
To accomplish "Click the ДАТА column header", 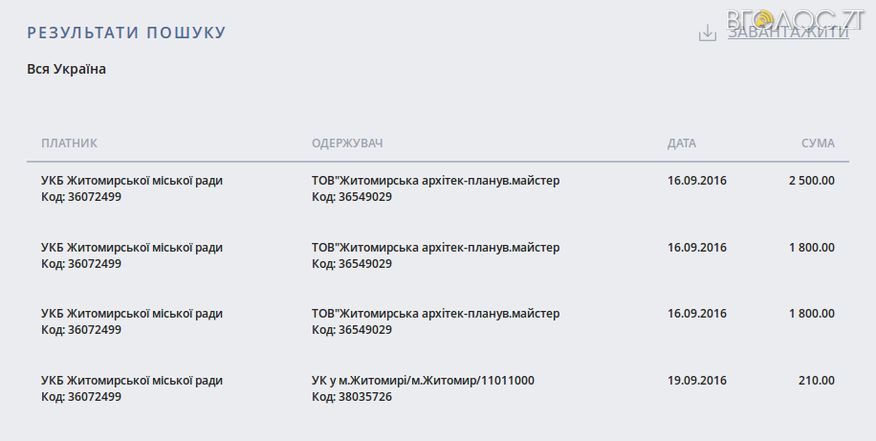I will (x=682, y=143).
